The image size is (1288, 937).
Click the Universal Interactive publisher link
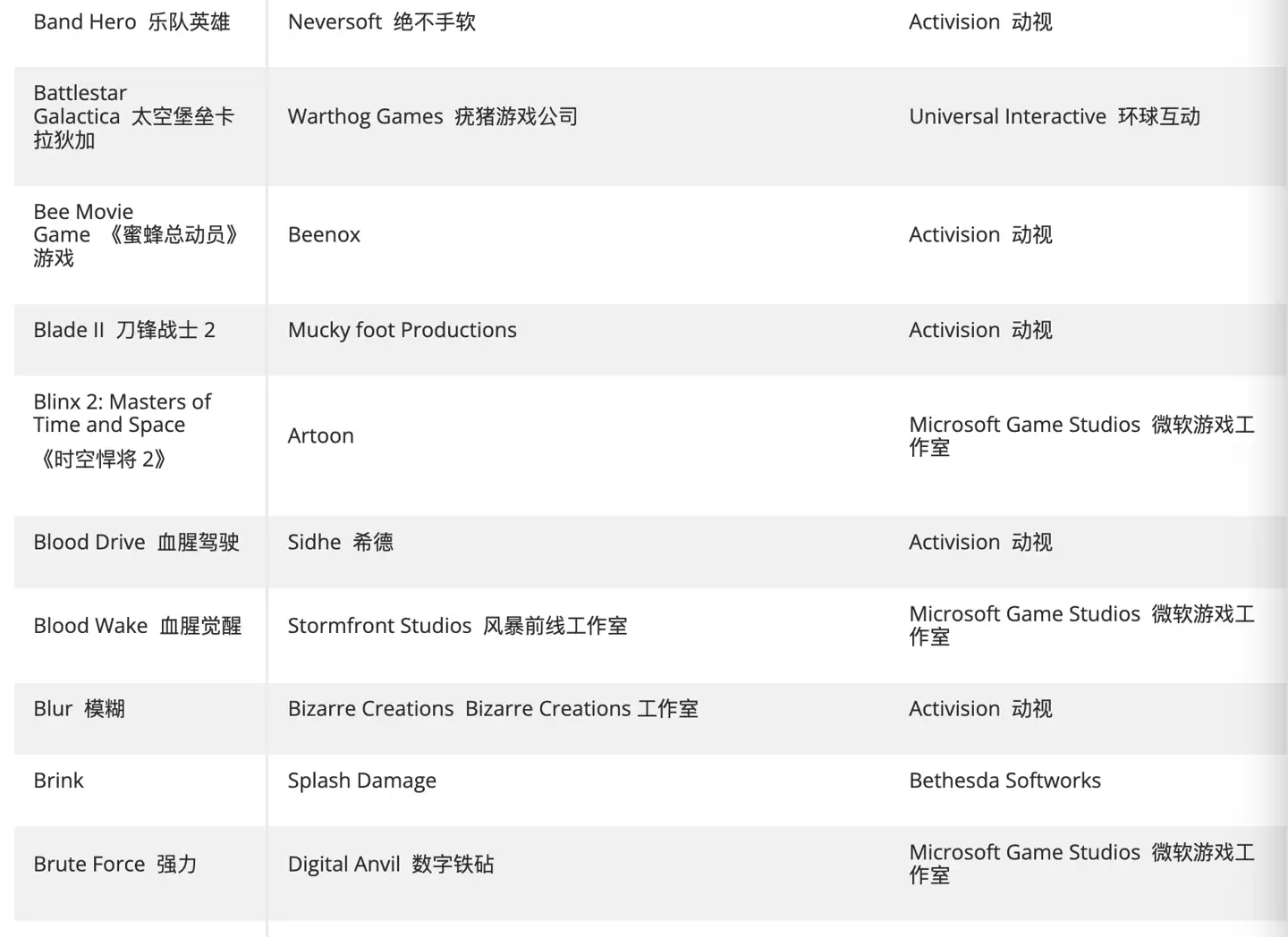[1055, 116]
